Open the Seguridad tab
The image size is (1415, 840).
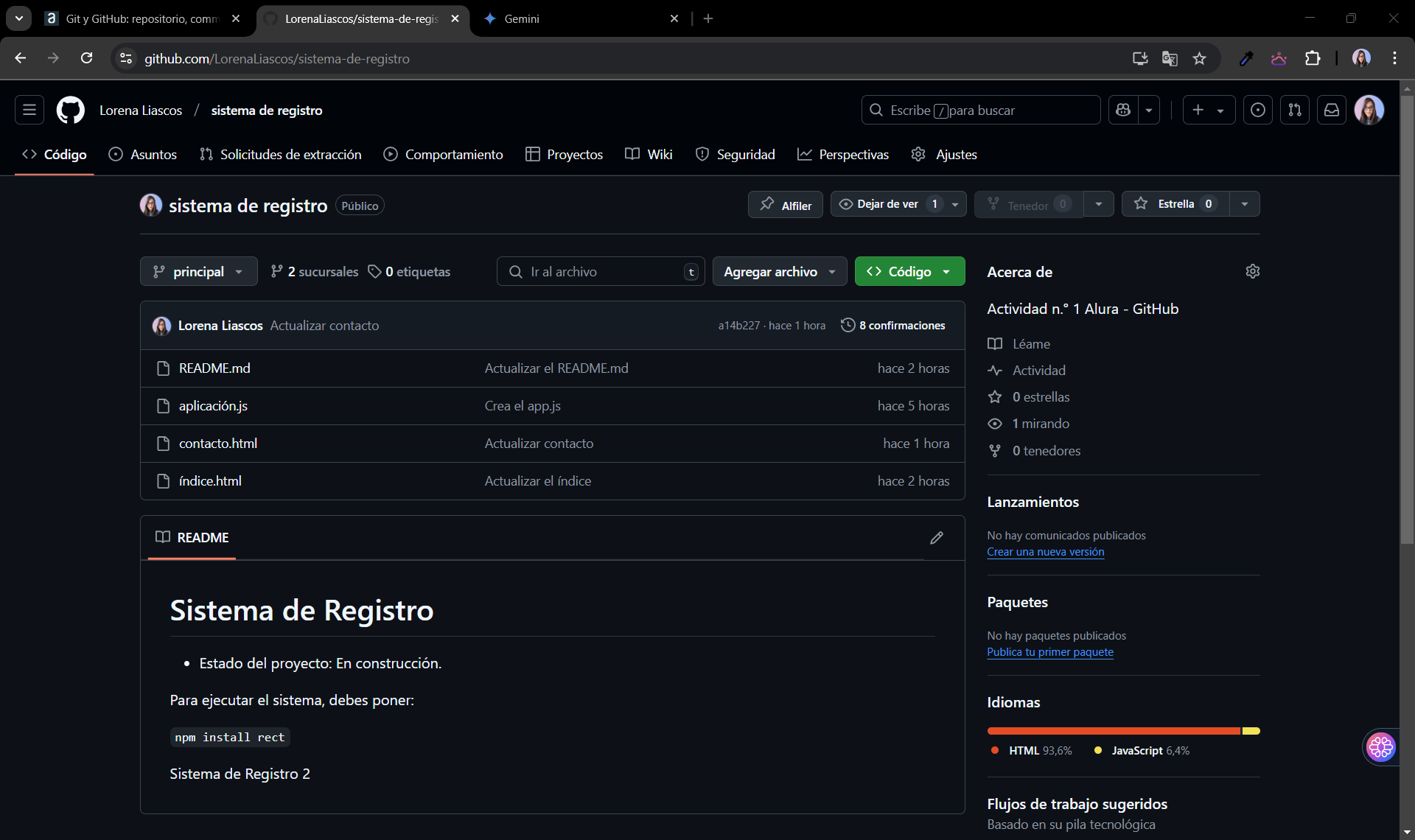[x=736, y=154]
